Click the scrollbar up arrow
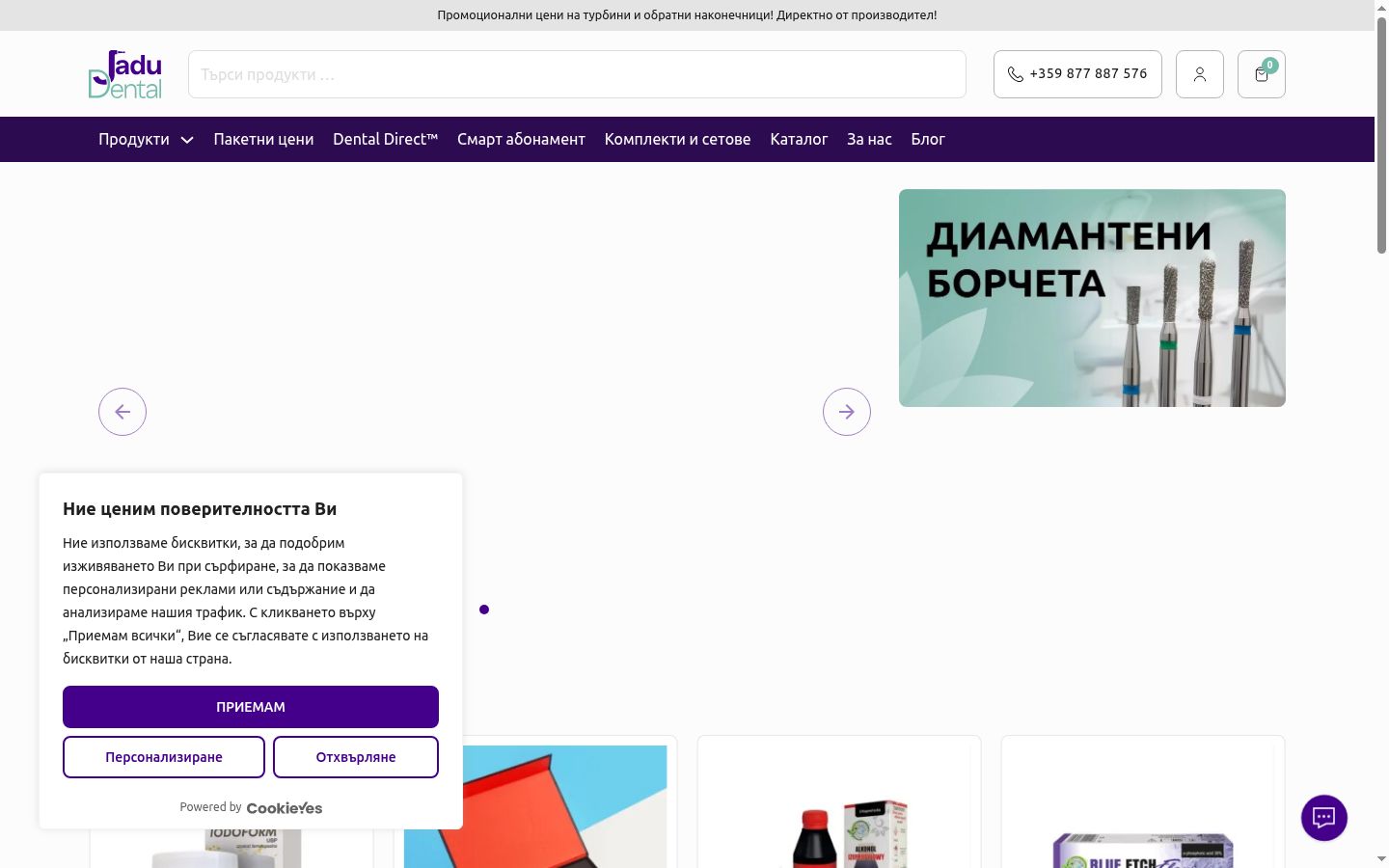The image size is (1389, 868). pos(1381,8)
